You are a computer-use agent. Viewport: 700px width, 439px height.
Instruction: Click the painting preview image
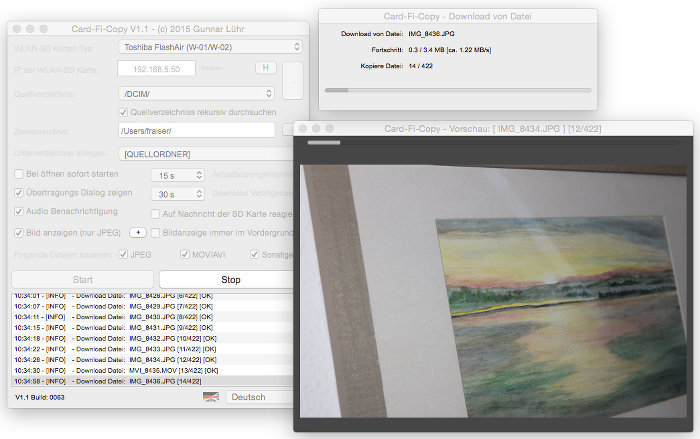493,291
